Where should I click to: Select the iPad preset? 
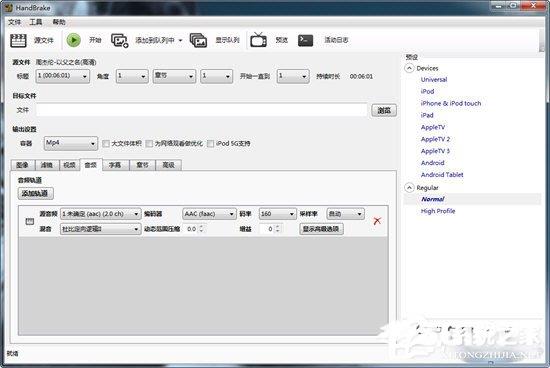(427, 115)
